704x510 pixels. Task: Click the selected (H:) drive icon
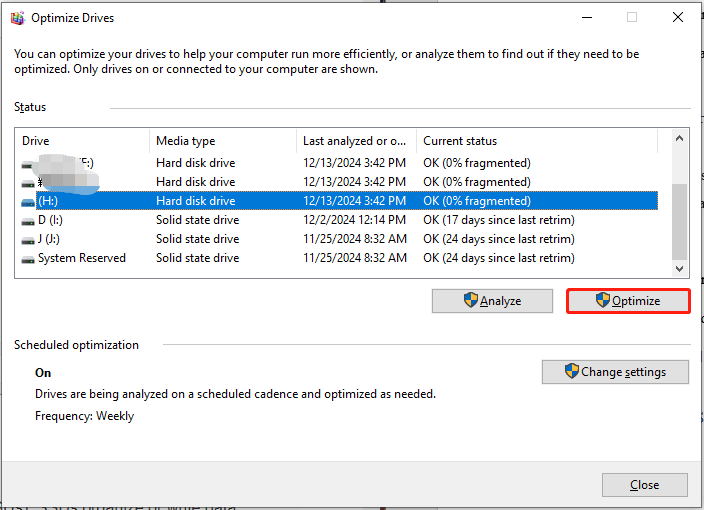point(28,201)
